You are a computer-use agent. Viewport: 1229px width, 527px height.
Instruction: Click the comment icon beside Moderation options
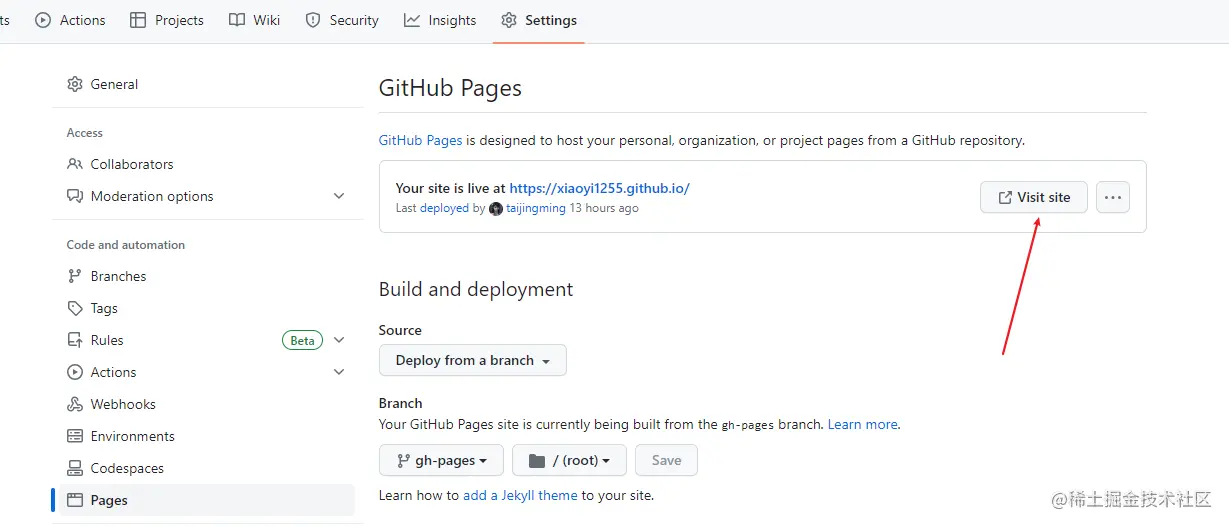click(x=75, y=196)
